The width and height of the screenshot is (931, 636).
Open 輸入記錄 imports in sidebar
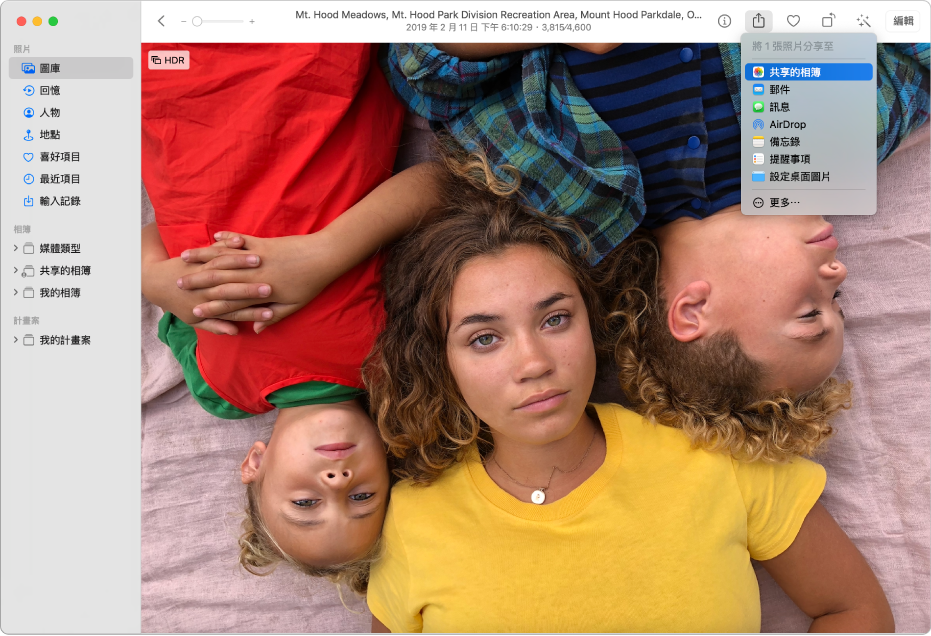[71, 201]
